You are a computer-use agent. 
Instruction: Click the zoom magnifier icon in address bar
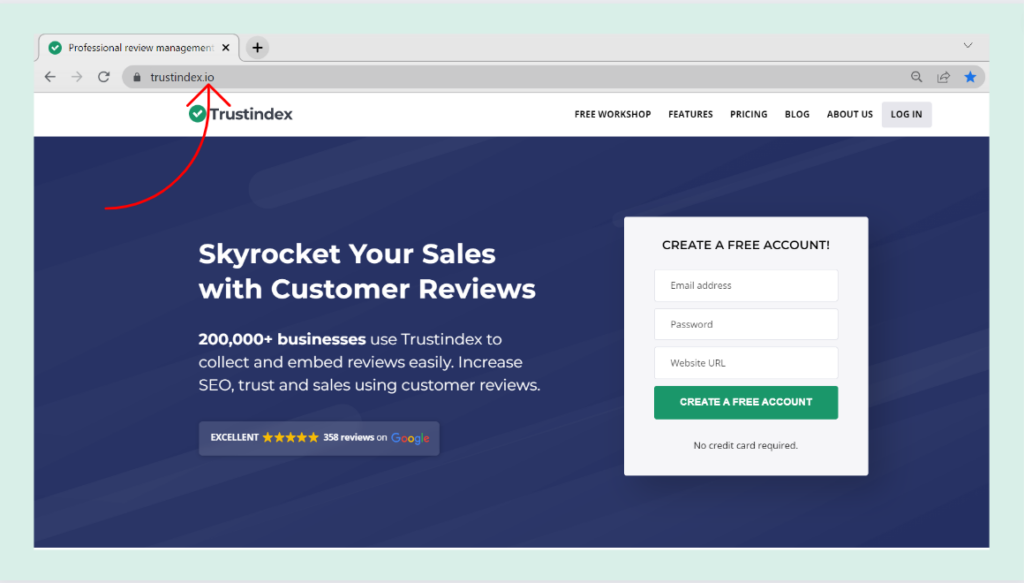click(916, 77)
